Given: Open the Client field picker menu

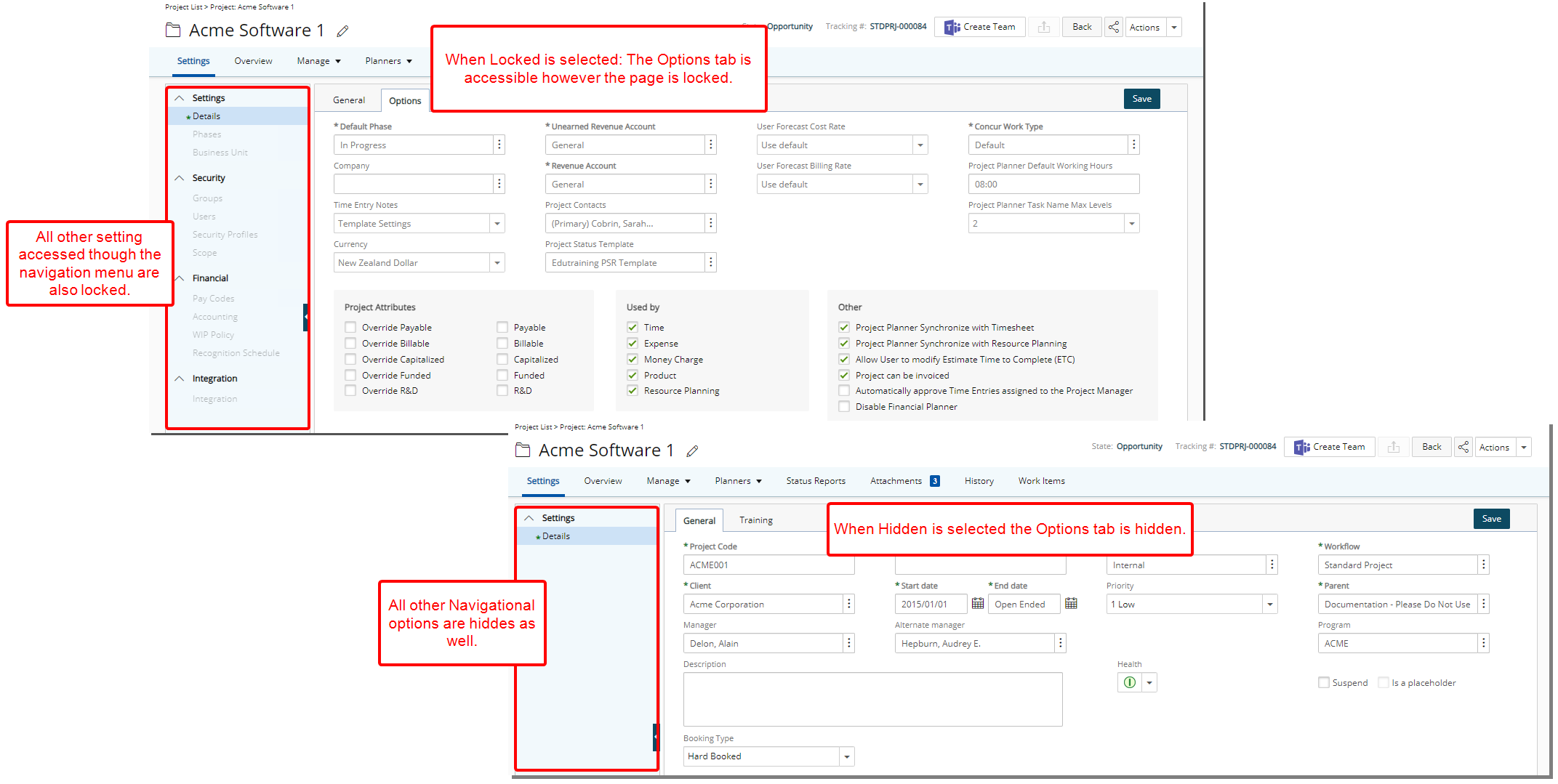Looking at the screenshot, I should (x=848, y=604).
